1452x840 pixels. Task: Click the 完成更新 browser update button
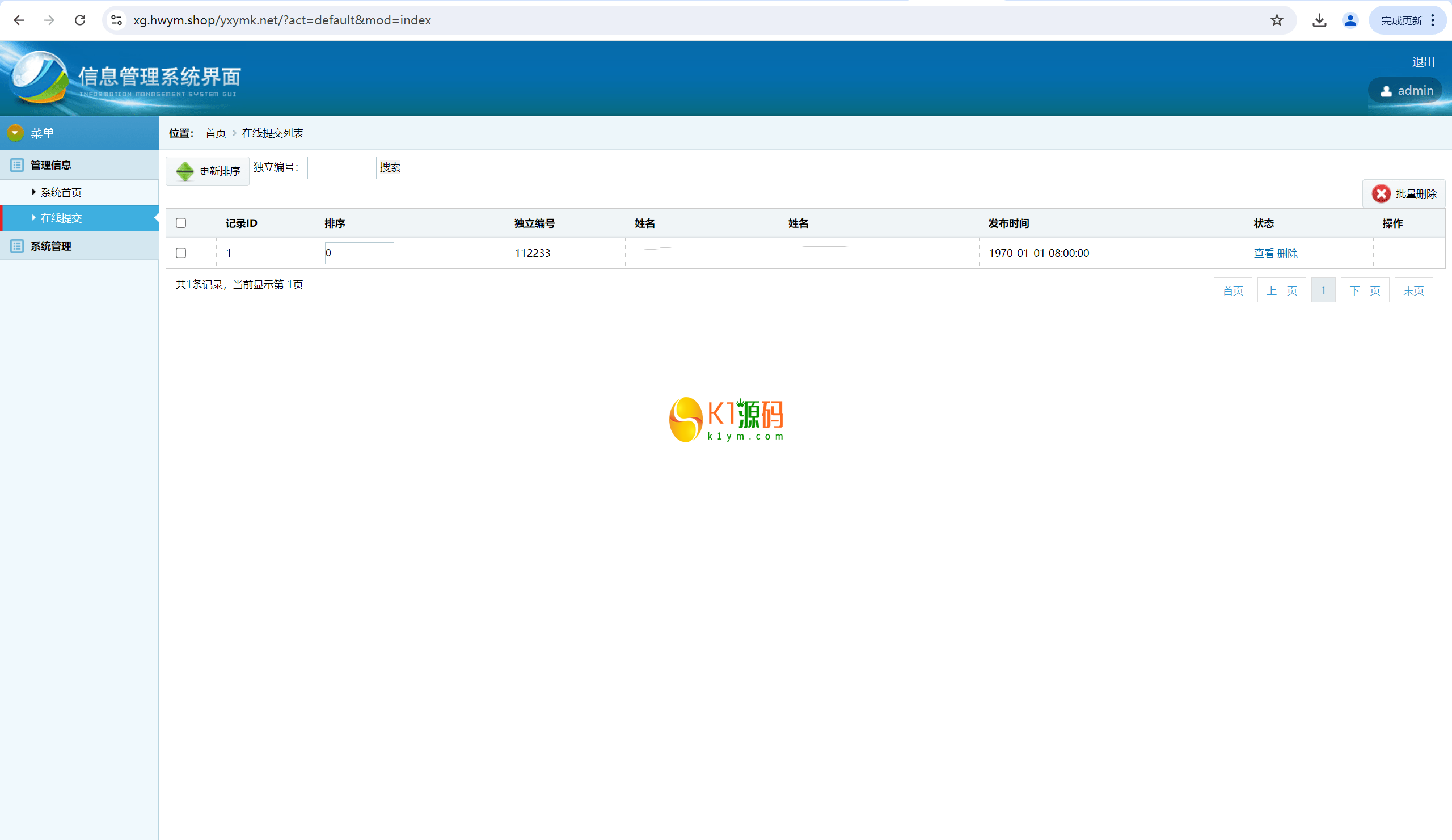[1402, 20]
